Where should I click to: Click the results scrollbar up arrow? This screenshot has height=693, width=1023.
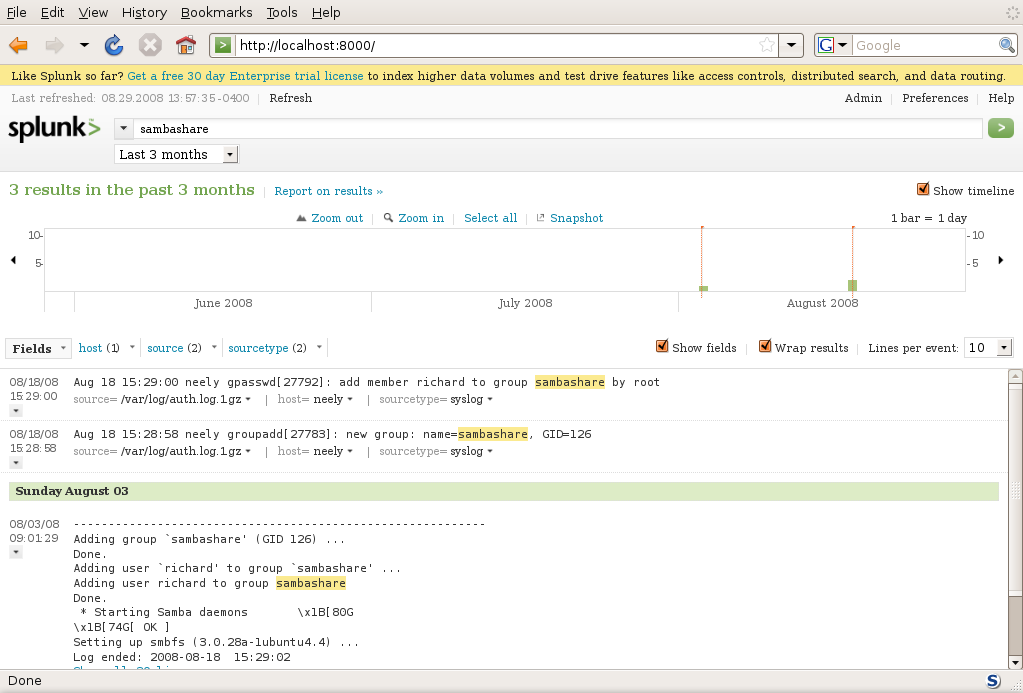[1015, 377]
